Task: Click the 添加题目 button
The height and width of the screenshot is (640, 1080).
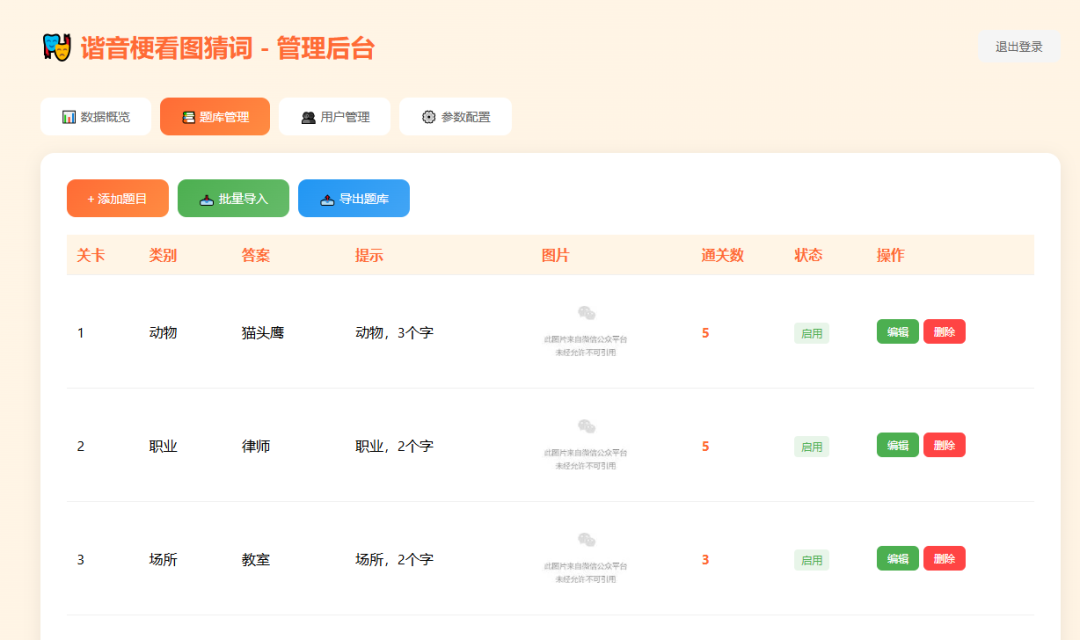Action: [x=118, y=198]
